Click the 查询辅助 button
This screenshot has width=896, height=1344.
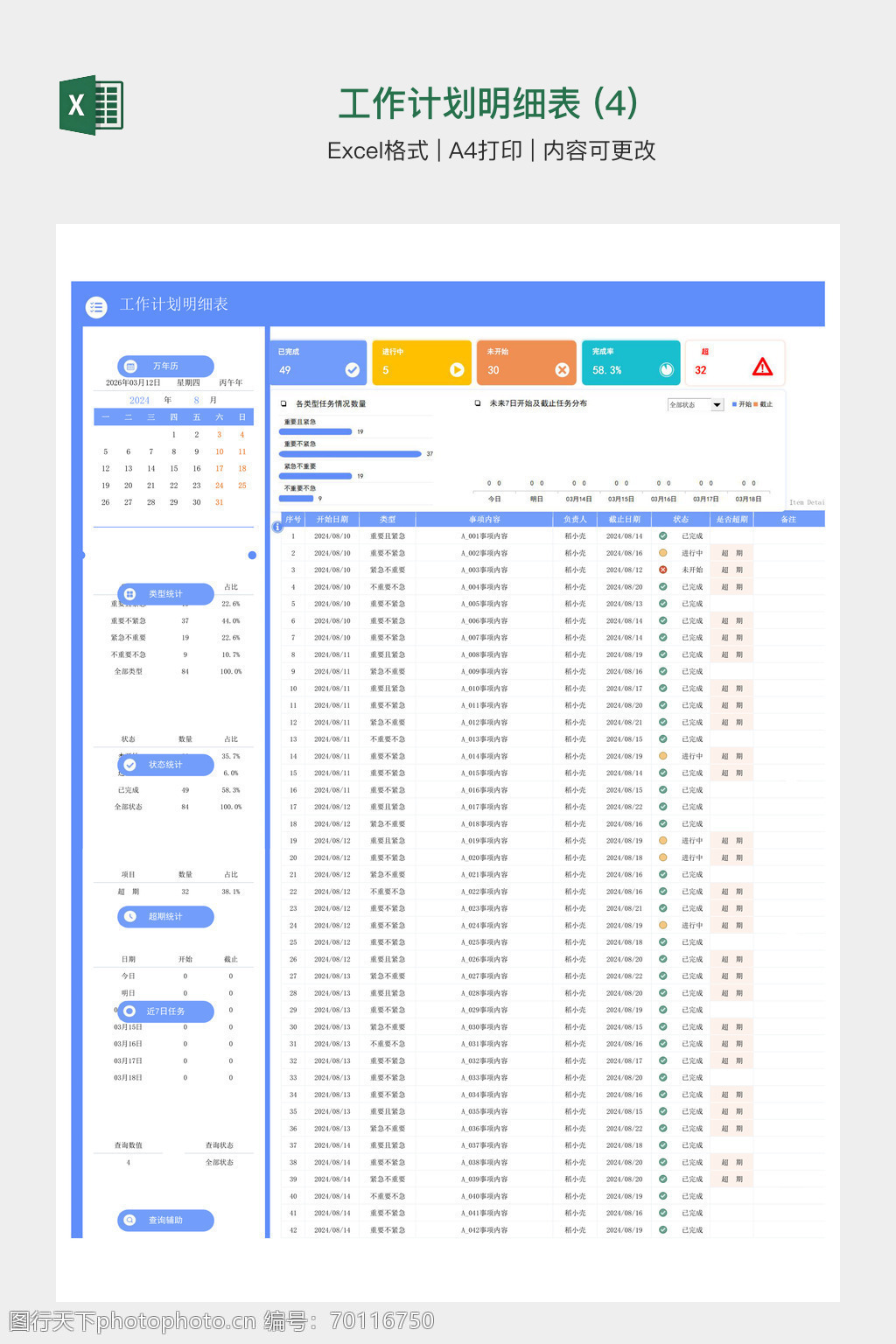(x=165, y=1220)
